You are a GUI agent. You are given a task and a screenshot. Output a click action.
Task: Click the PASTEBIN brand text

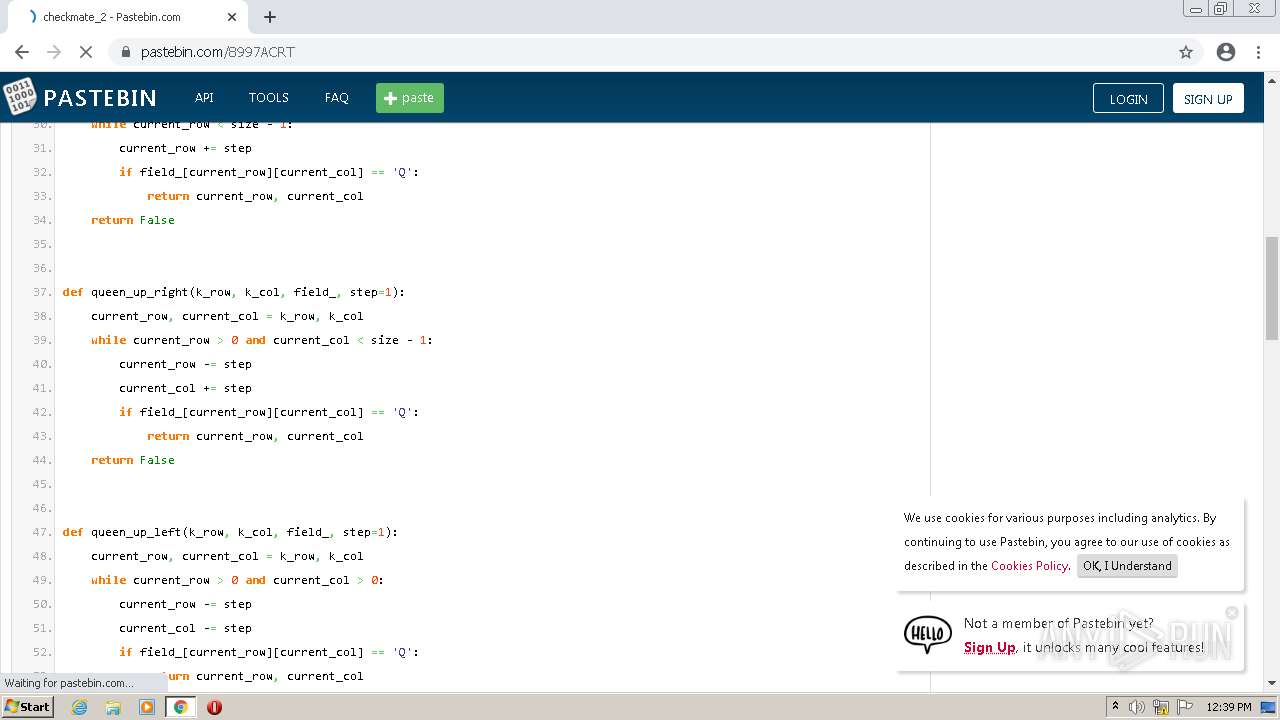tap(100, 98)
